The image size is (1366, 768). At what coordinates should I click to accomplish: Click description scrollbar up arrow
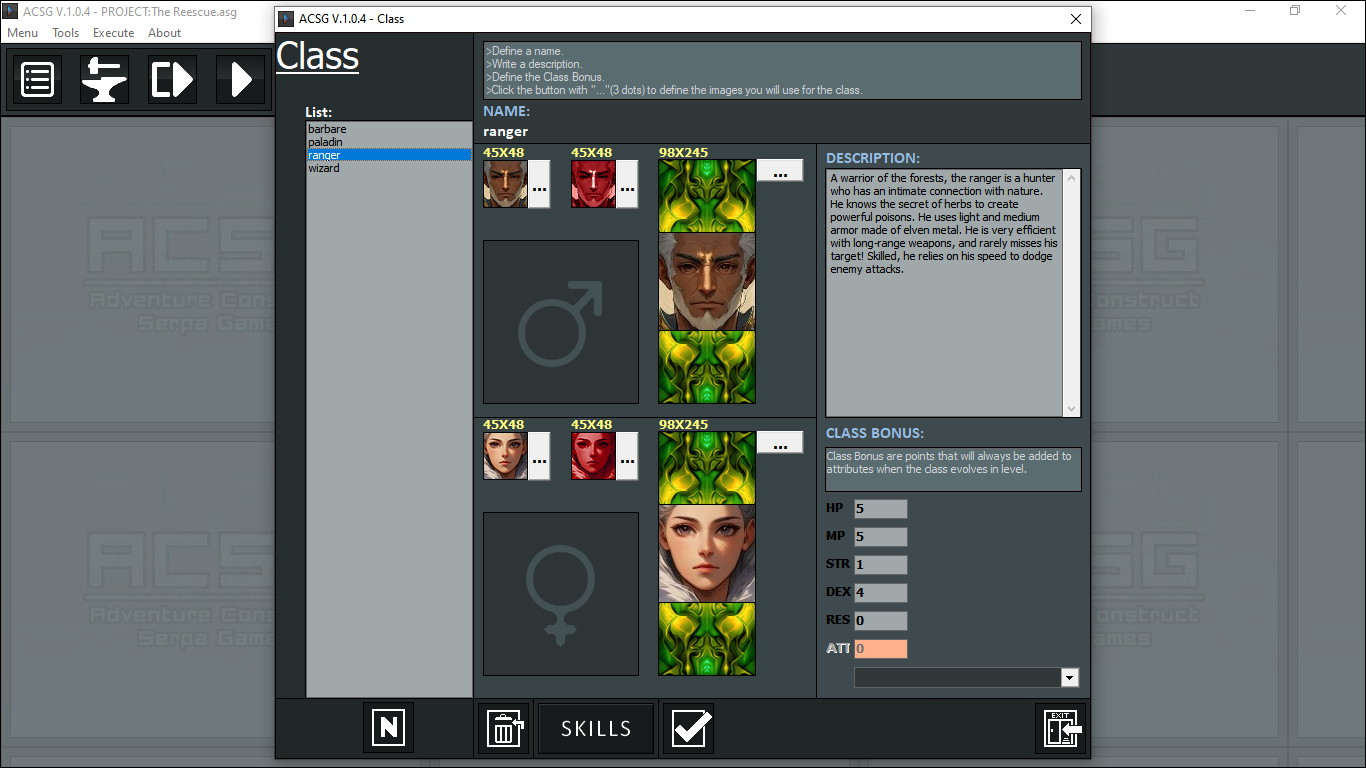(x=1072, y=178)
